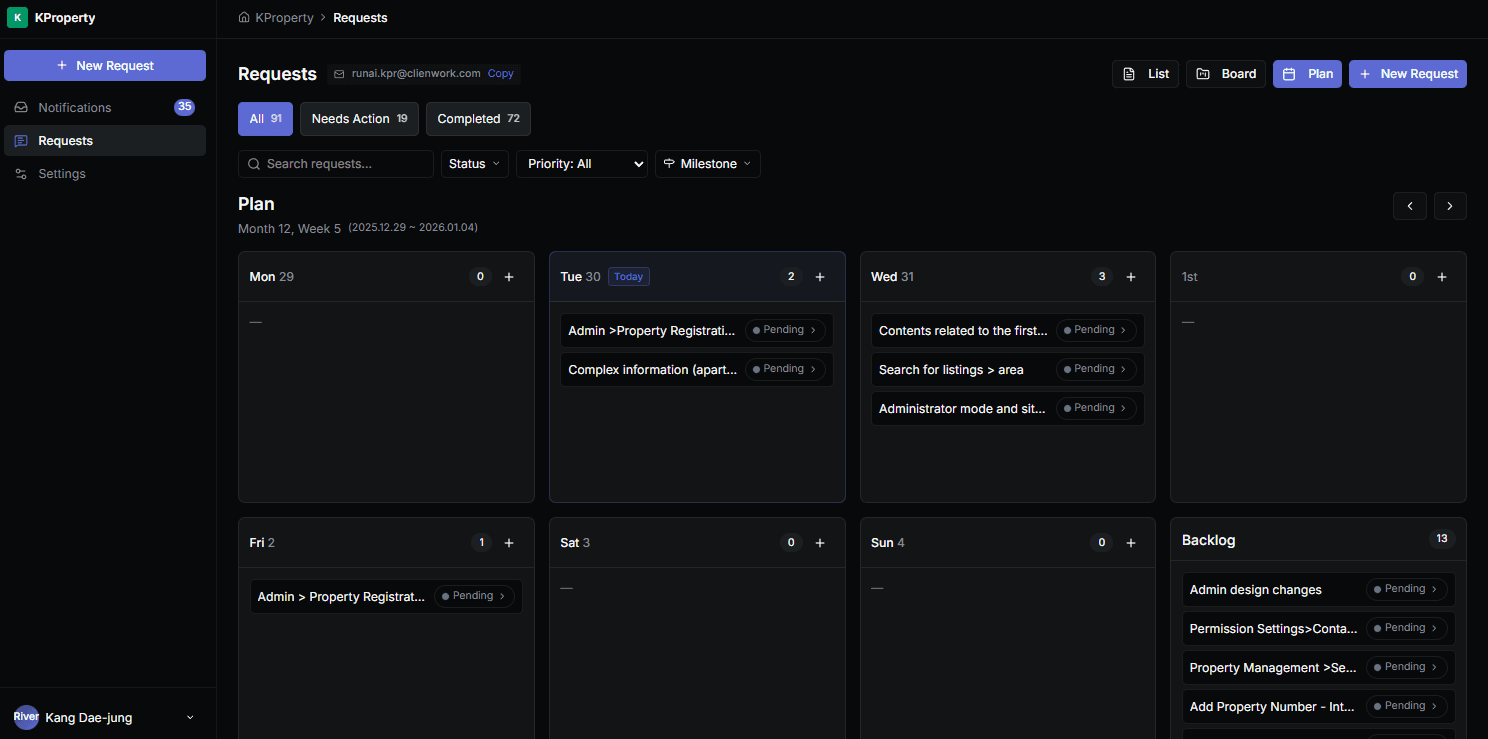
Task: Open Pending status of Admin design changes
Action: pyautogui.click(x=1406, y=590)
